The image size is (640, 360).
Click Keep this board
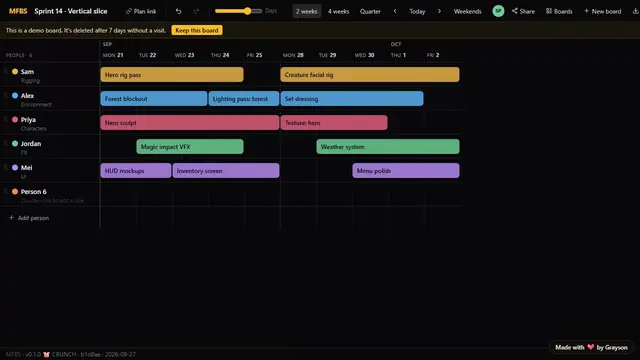point(197,30)
